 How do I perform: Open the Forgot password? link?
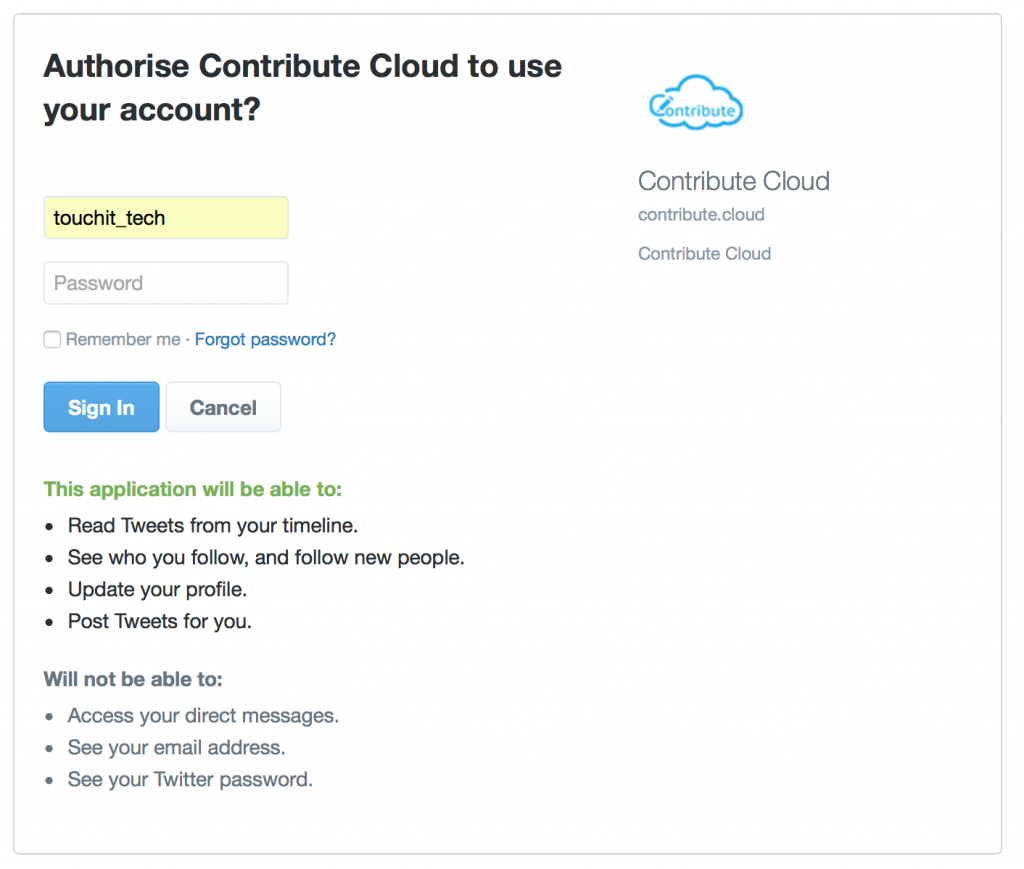pyautogui.click(x=265, y=340)
